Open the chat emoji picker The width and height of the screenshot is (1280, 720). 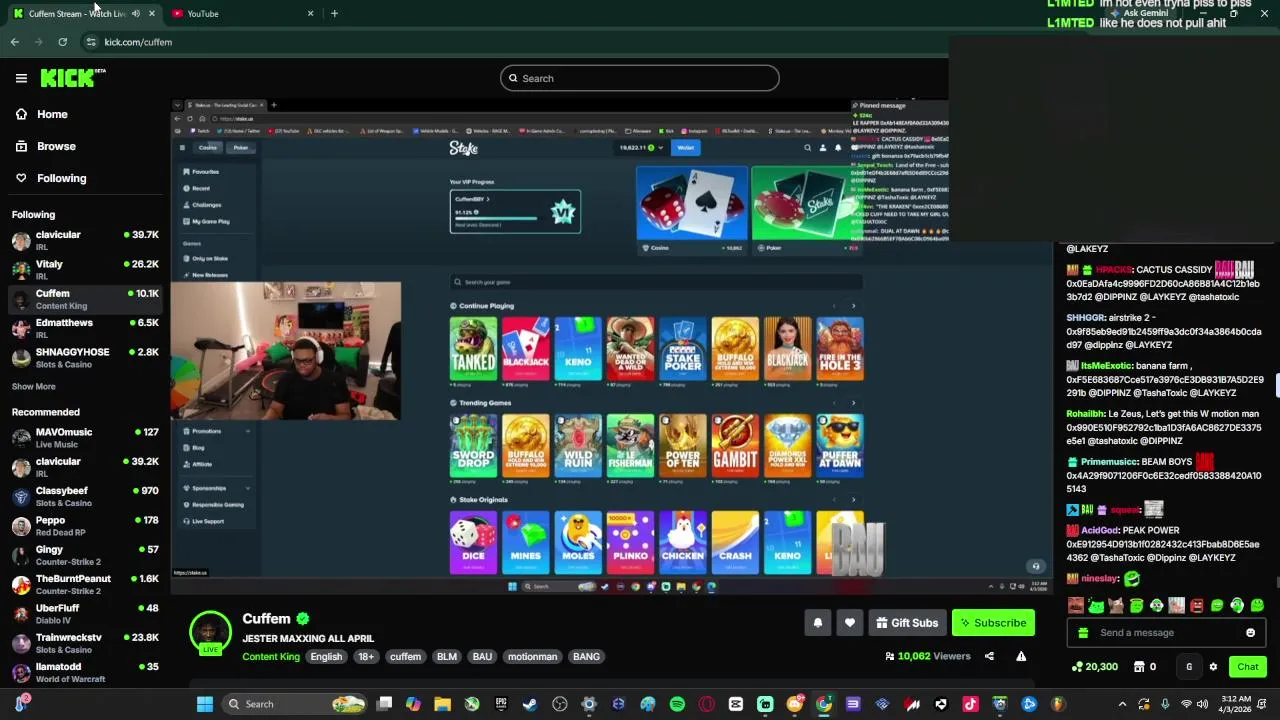coord(1250,633)
